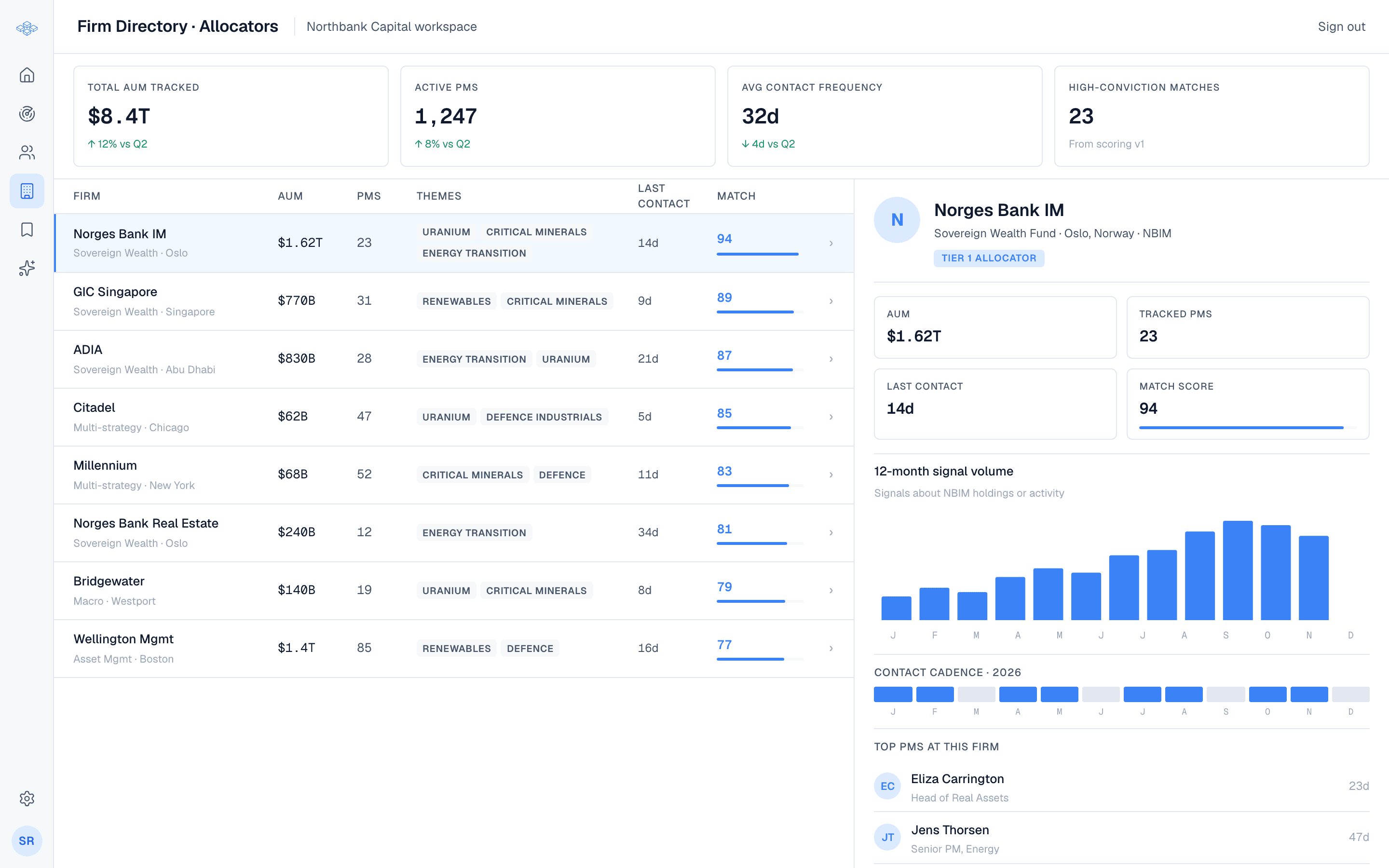Sort by the THEMES column header
The width and height of the screenshot is (1389, 868).
(439, 196)
